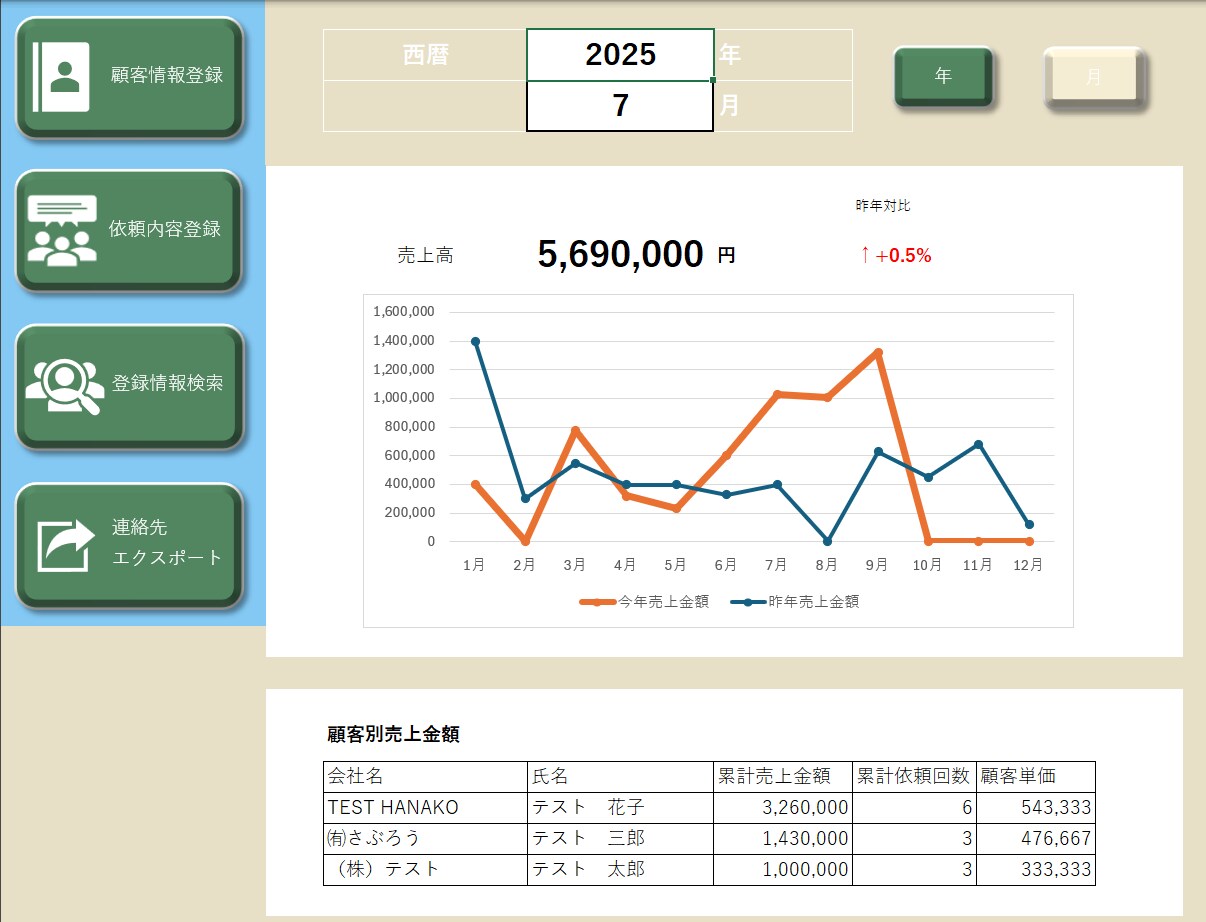
Task: Click 連絡先エクスポート button
Action: tap(130, 546)
